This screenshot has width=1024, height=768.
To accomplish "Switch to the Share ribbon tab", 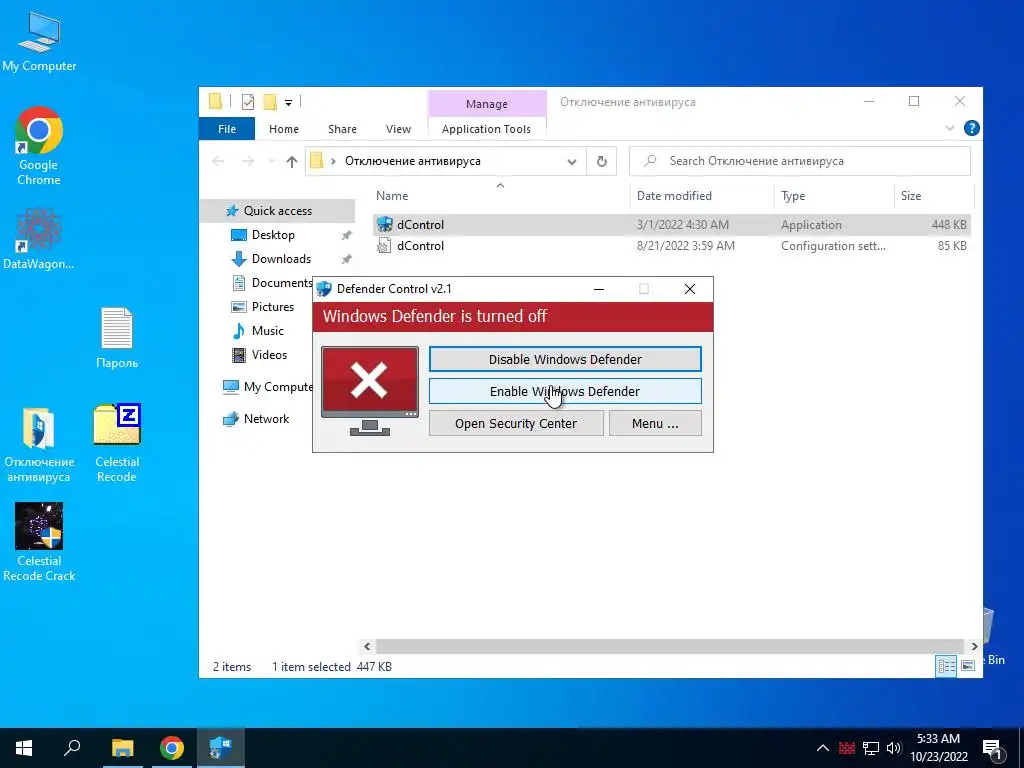I will tap(342, 129).
